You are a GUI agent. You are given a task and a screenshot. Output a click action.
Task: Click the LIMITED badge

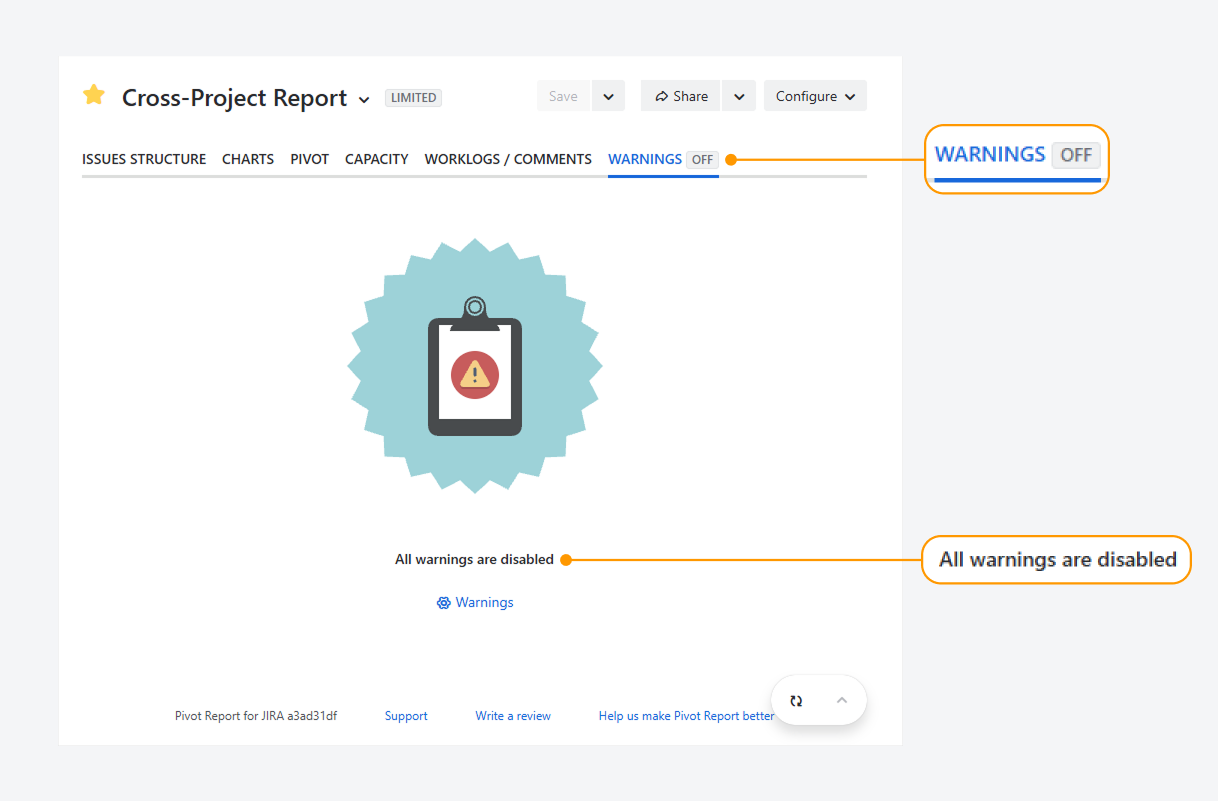pyautogui.click(x=413, y=98)
